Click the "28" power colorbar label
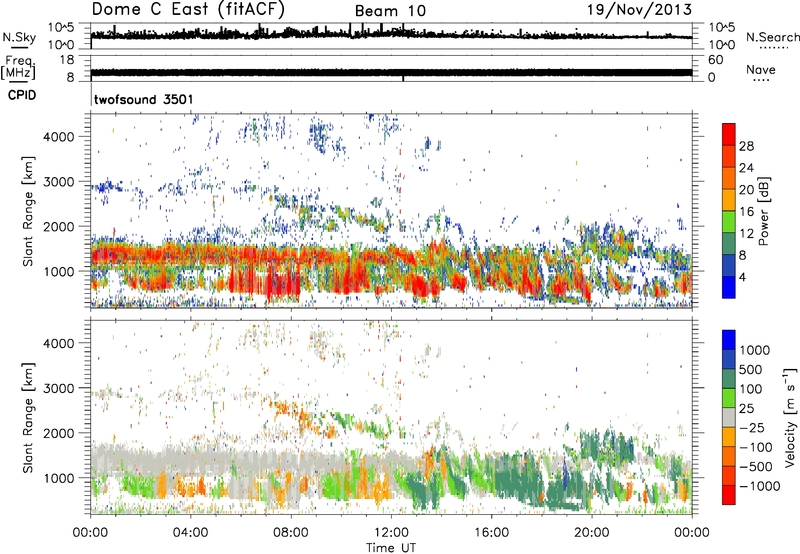The image size is (800, 554). (x=746, y=146)
